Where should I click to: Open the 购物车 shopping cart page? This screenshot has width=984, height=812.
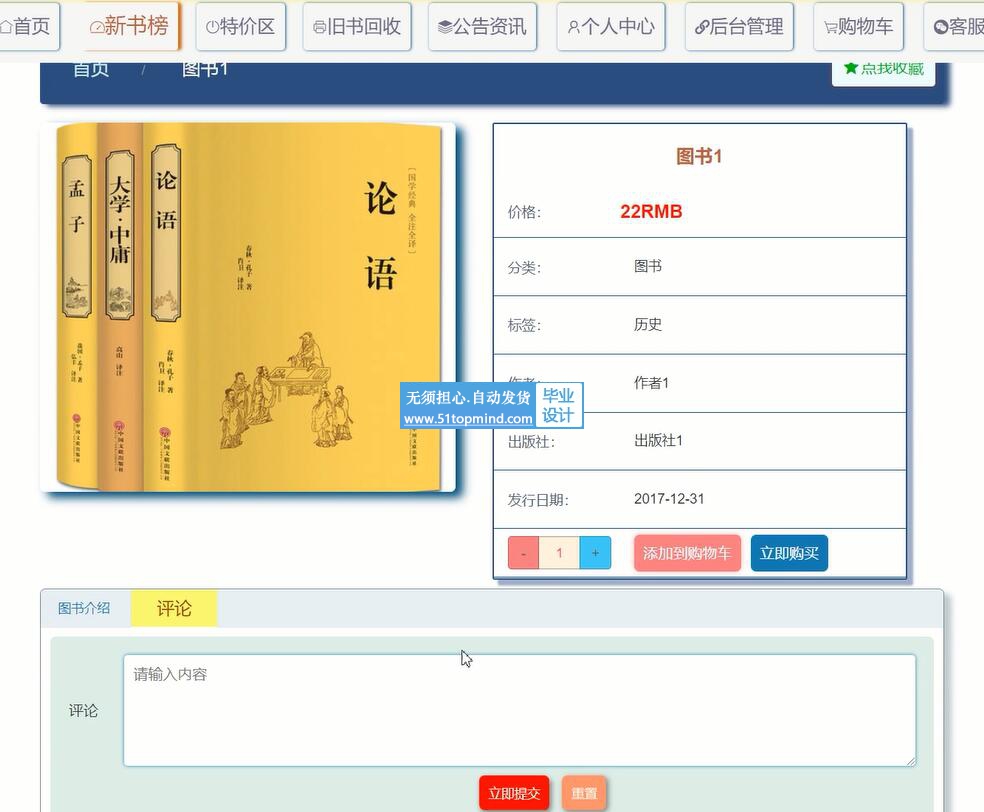[858, 26]
